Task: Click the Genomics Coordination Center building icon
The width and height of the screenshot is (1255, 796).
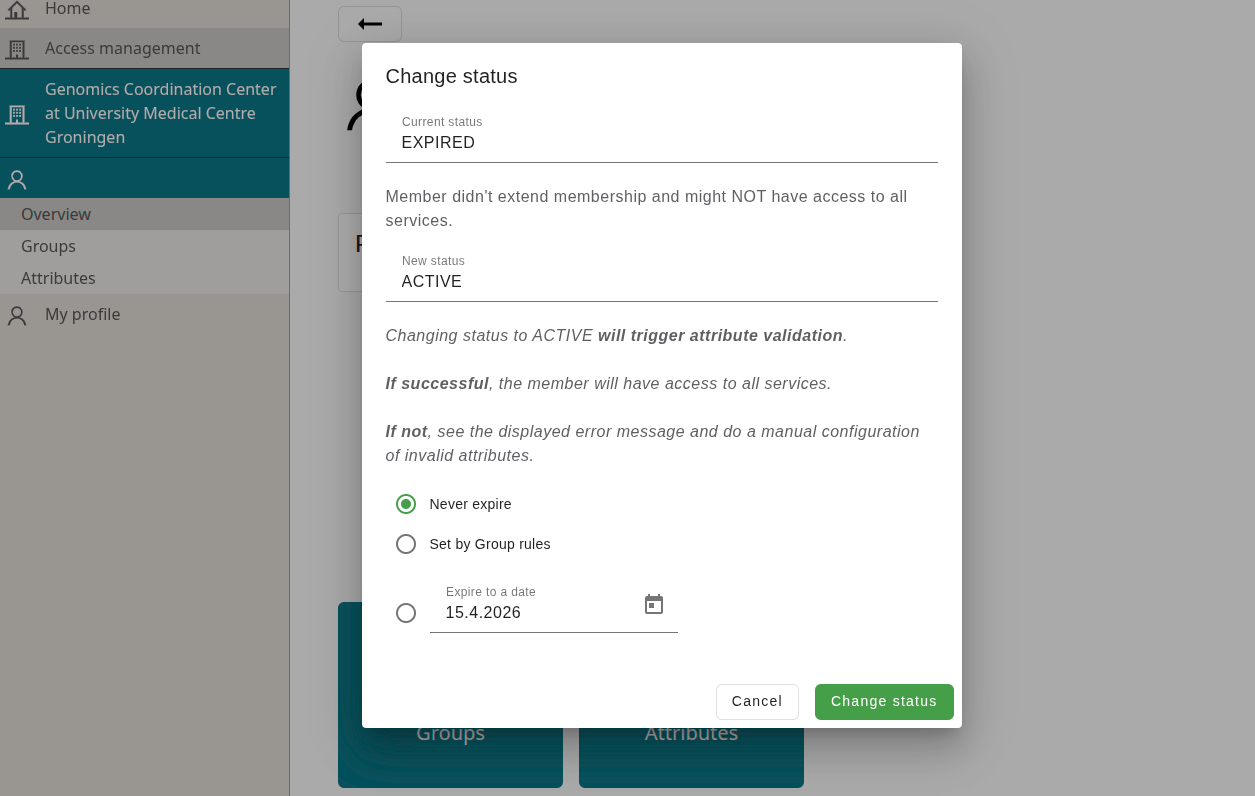Action: tap(17, 114)
